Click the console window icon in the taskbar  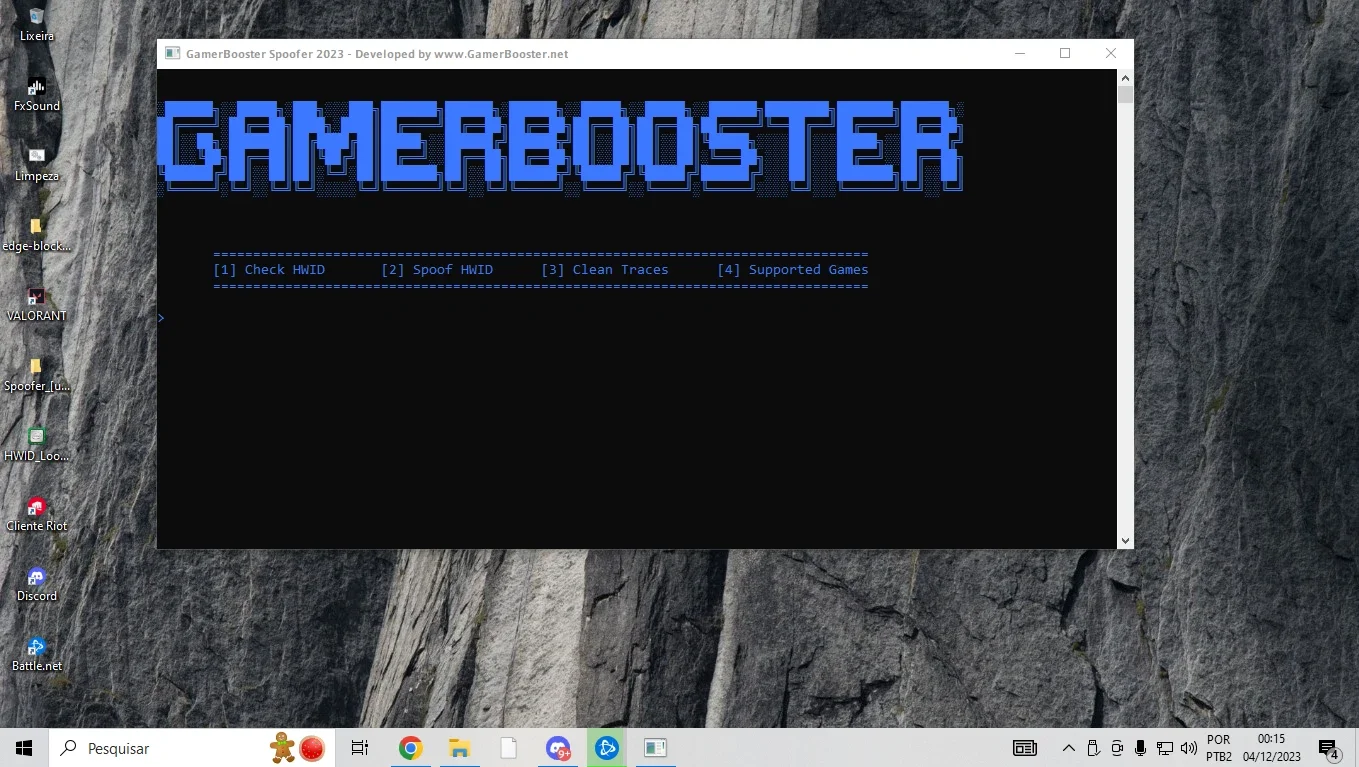click(655, 748)
